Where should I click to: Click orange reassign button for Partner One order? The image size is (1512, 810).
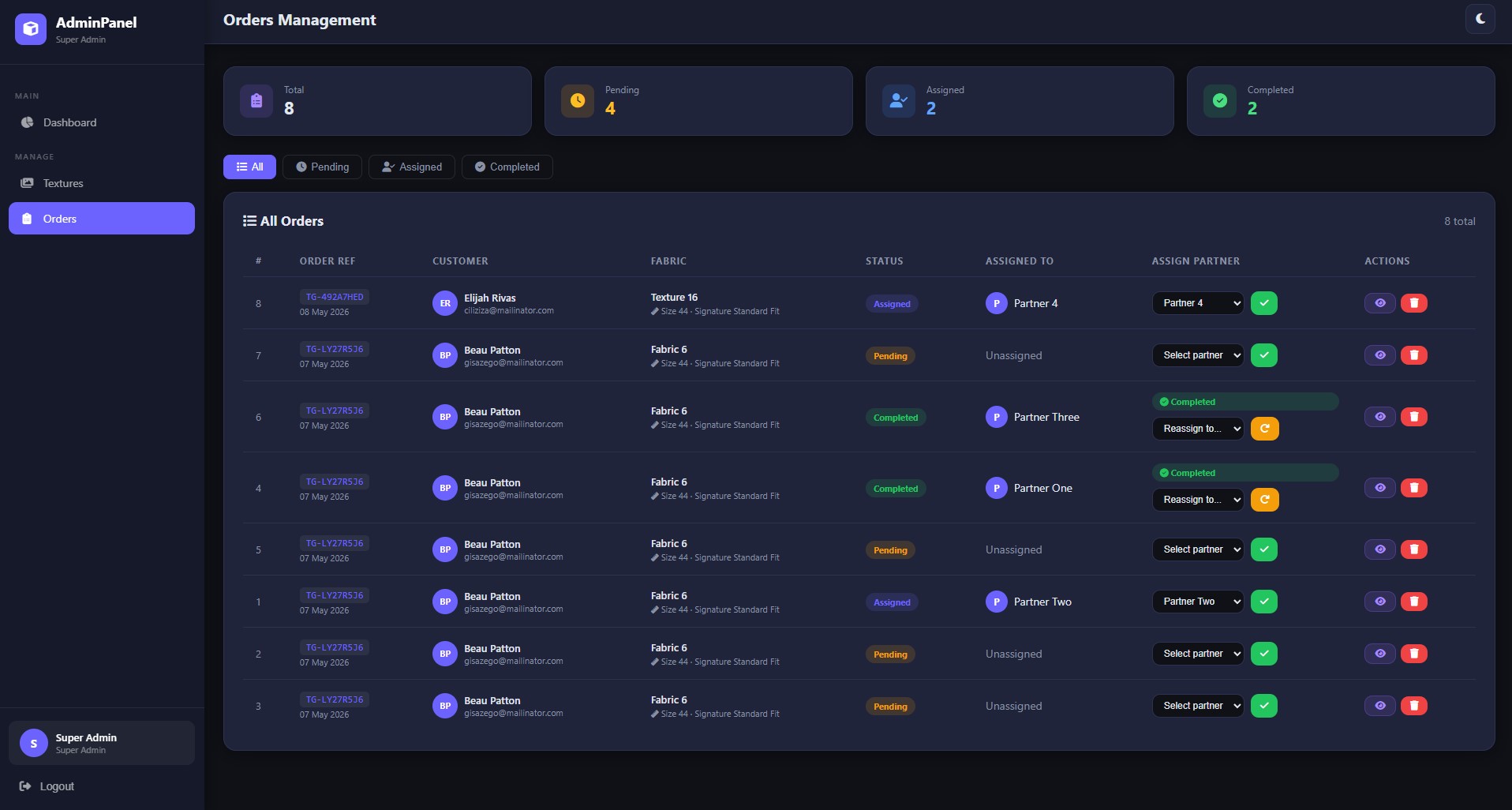pos(1265,500)
